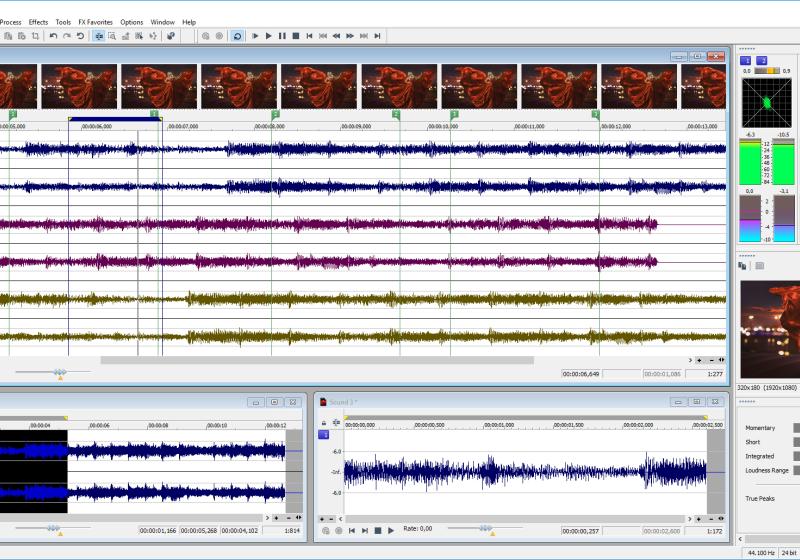Click the Redo icon in the toolbar
The height and width of the screenshot is (560, 800).
(67, 36)
